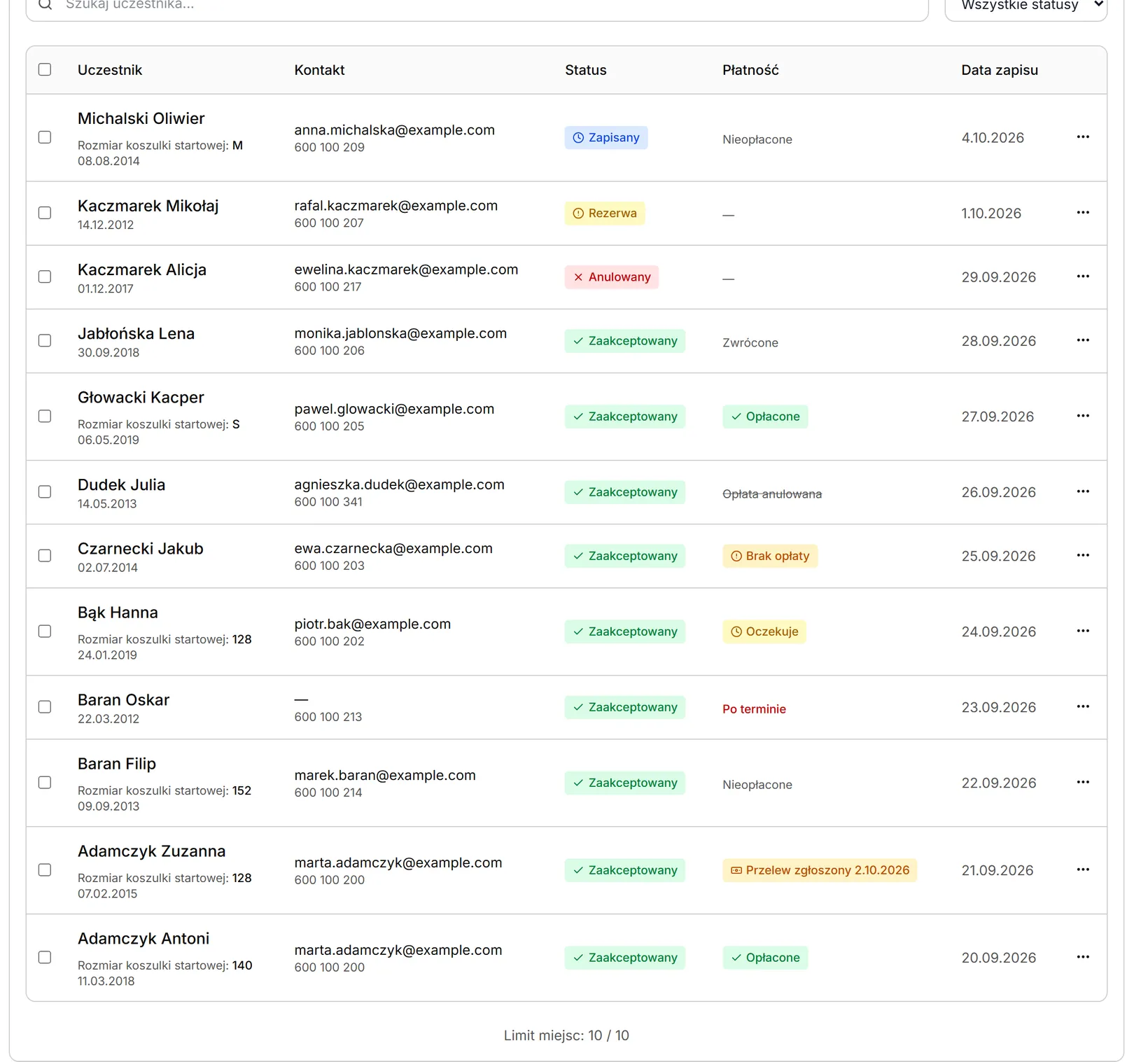Click the Oczekuje payment badge
1148x1062 pixels.
coord(764,631)
